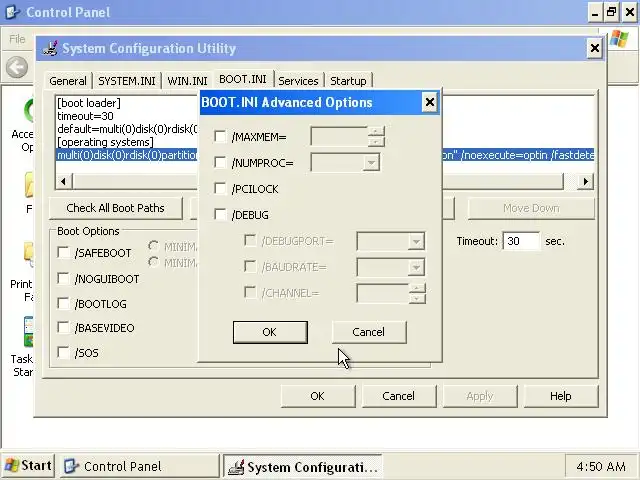Image resolution: width=640 pixels, height=480 pixels.
Task: Click Check All Boot Paths button
Action: [116, 208]
